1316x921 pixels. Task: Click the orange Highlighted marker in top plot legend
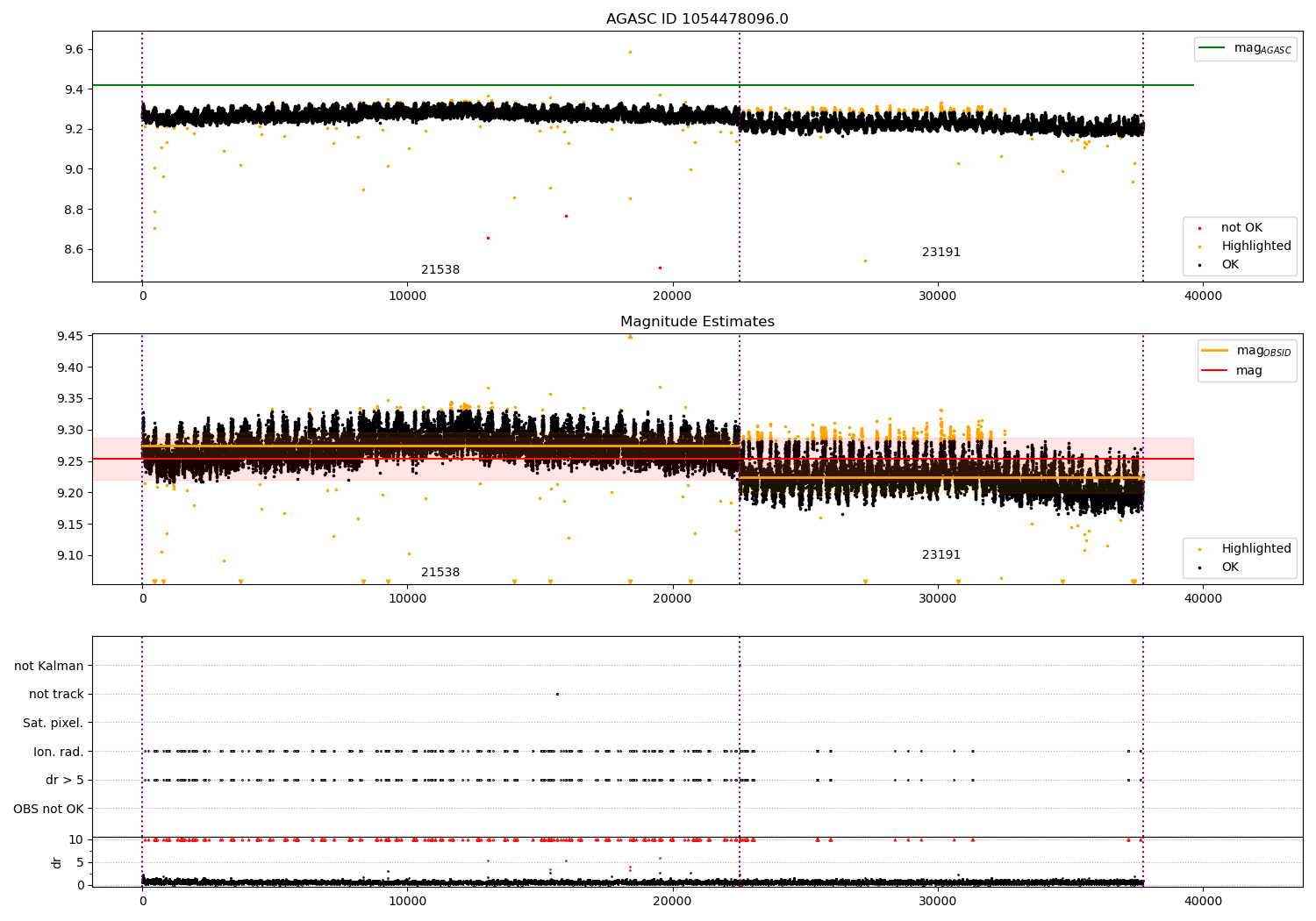pos(1199,246)
